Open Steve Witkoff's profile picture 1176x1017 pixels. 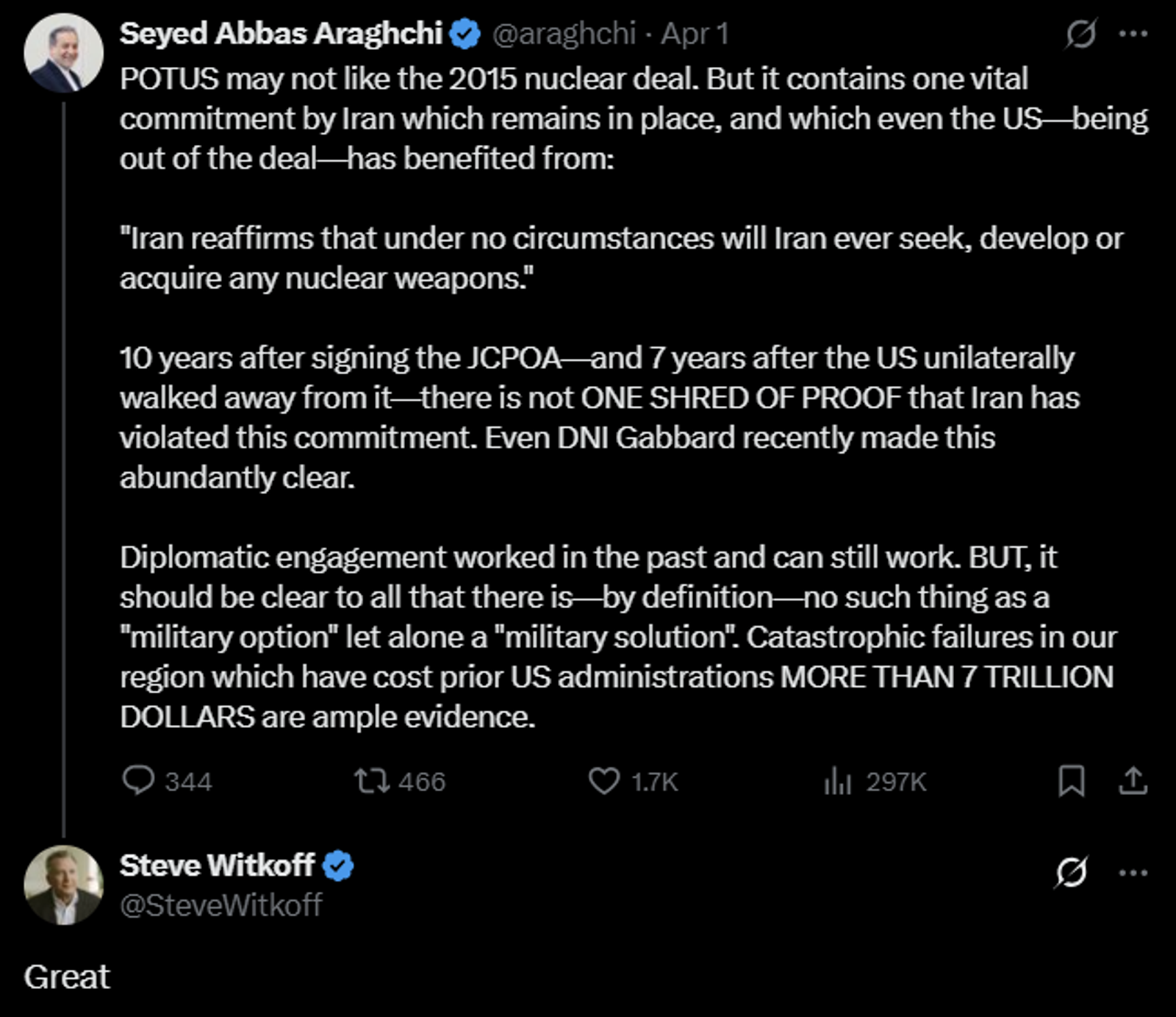[x=63, y=885]
